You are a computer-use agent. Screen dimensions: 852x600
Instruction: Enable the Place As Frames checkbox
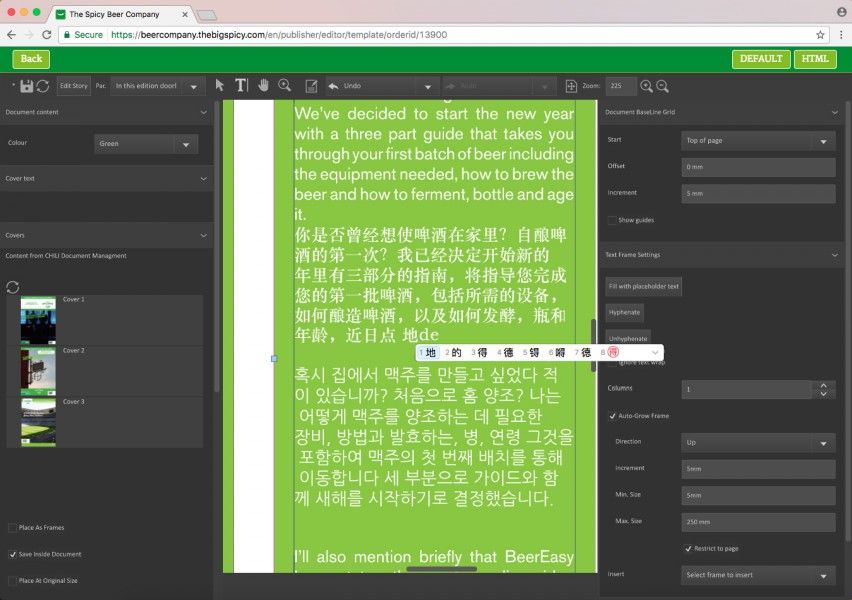coord(12,527)
